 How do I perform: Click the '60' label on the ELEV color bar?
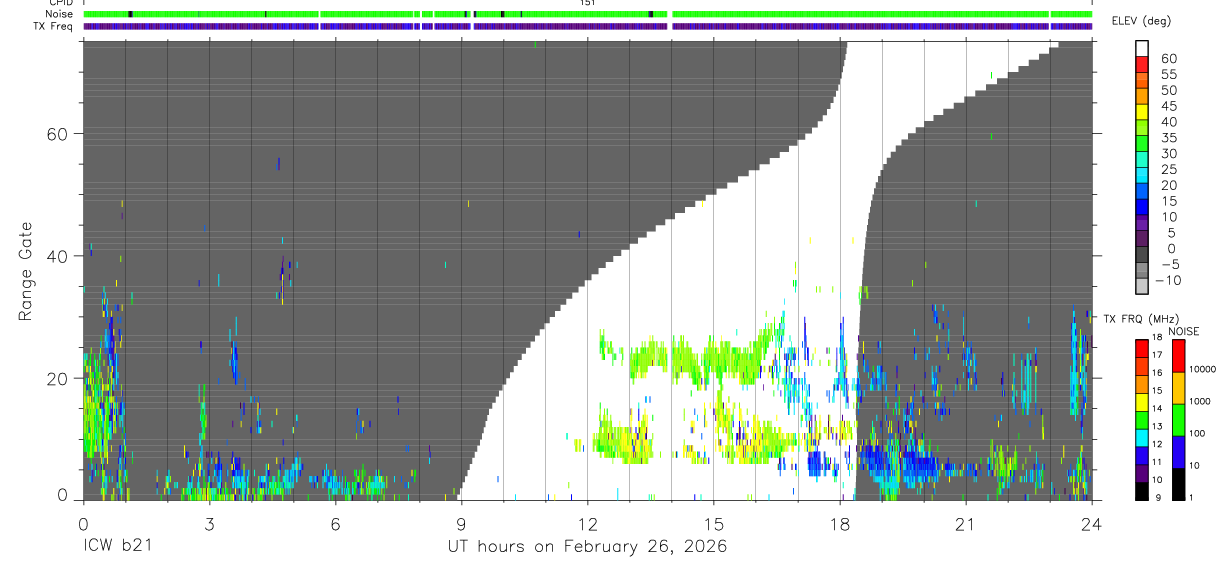pyautogui.click(x=1168, y=59)
